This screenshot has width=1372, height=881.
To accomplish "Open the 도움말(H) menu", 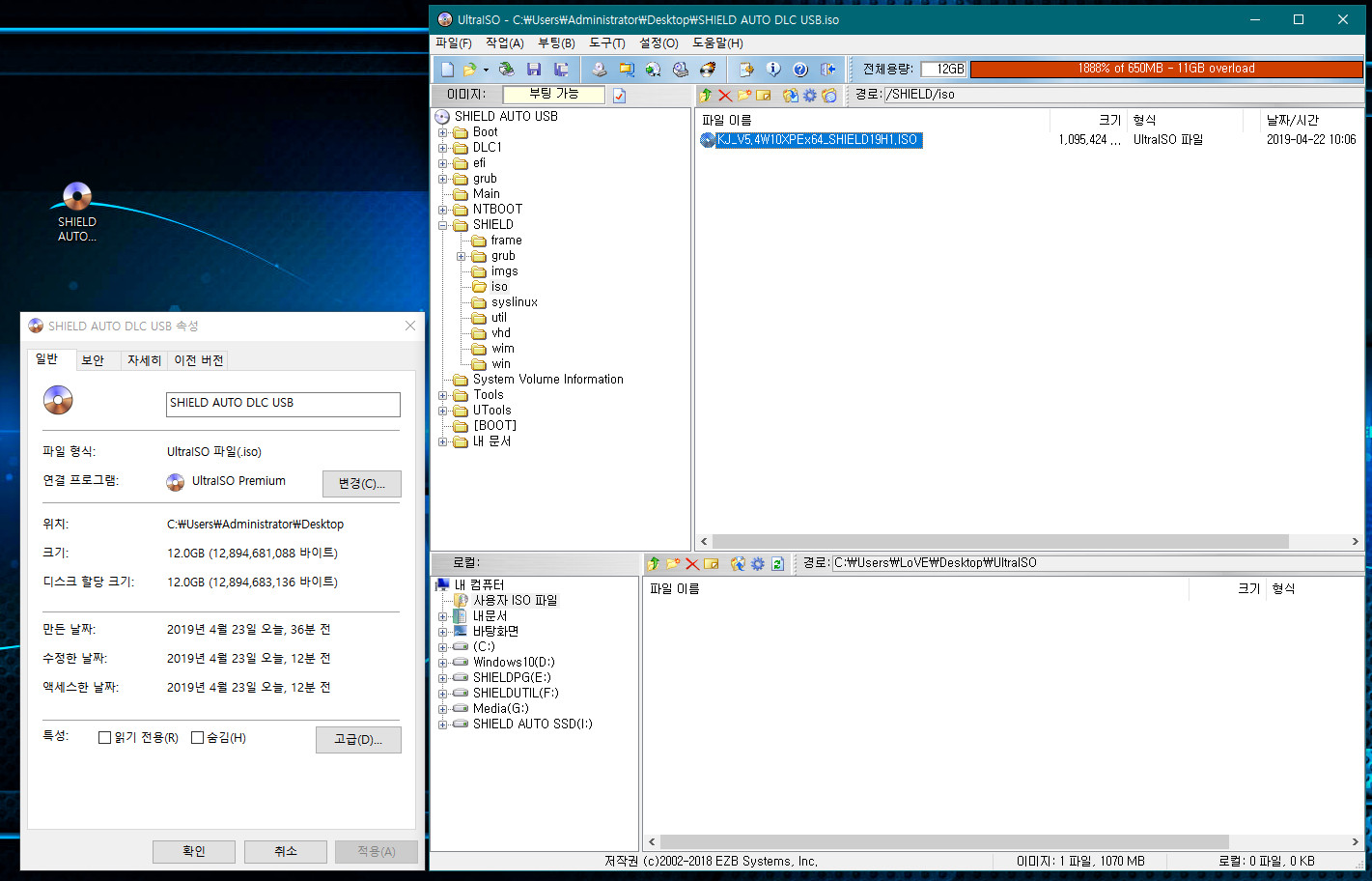I will click(718, 43).
